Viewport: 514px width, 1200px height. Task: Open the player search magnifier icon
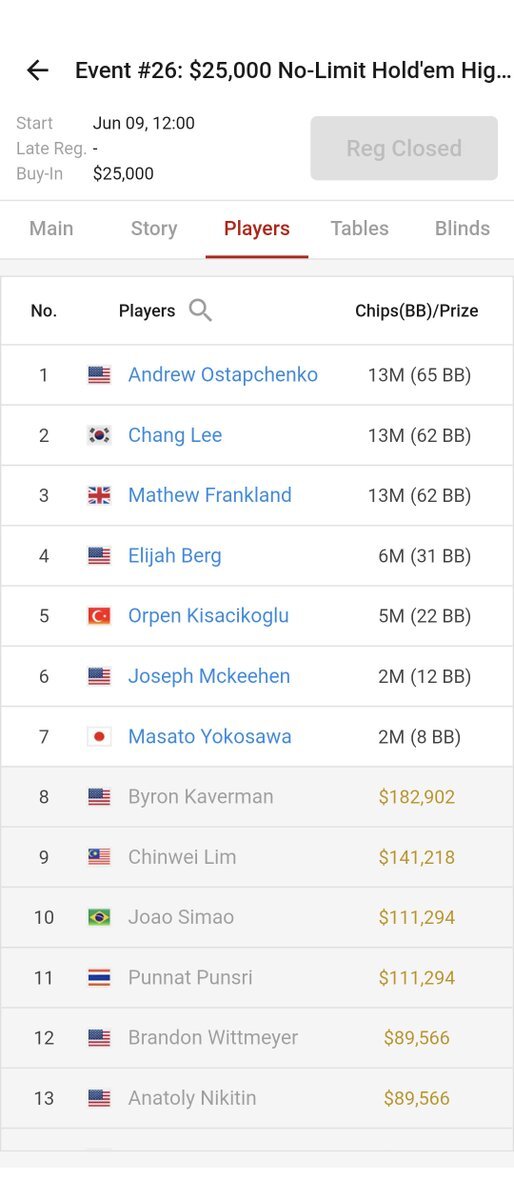tap(200, 310)
